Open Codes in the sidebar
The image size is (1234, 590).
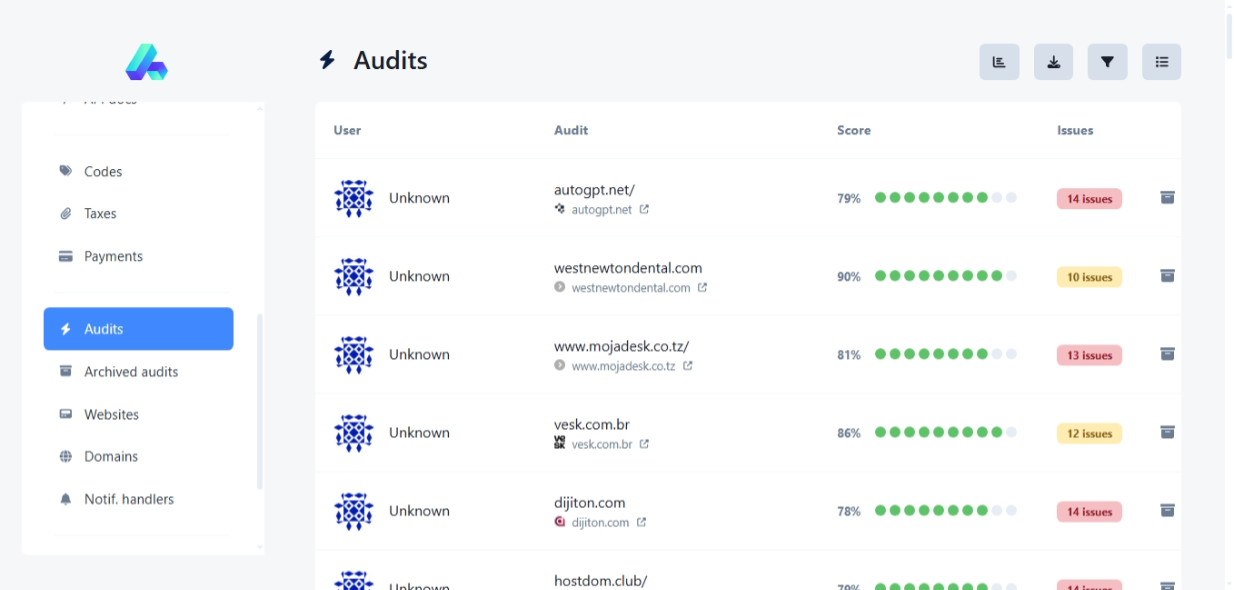tap(102, 172)
